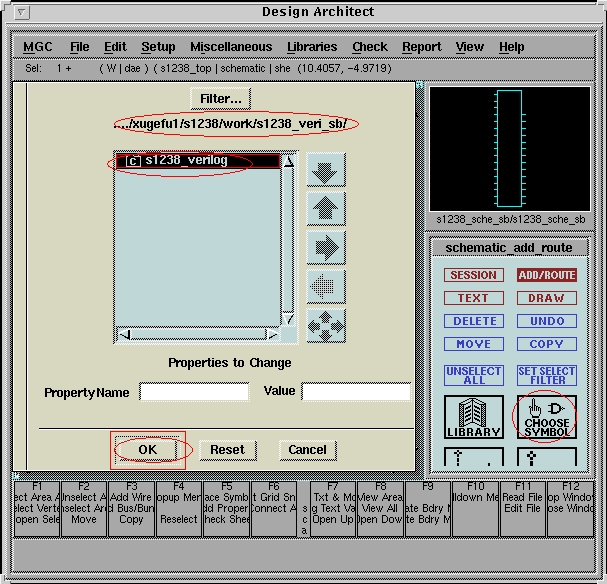This screenshot has height=584, width=607.
Task: Open the Miscellaneous menu
Action: [x=230, y=47]
